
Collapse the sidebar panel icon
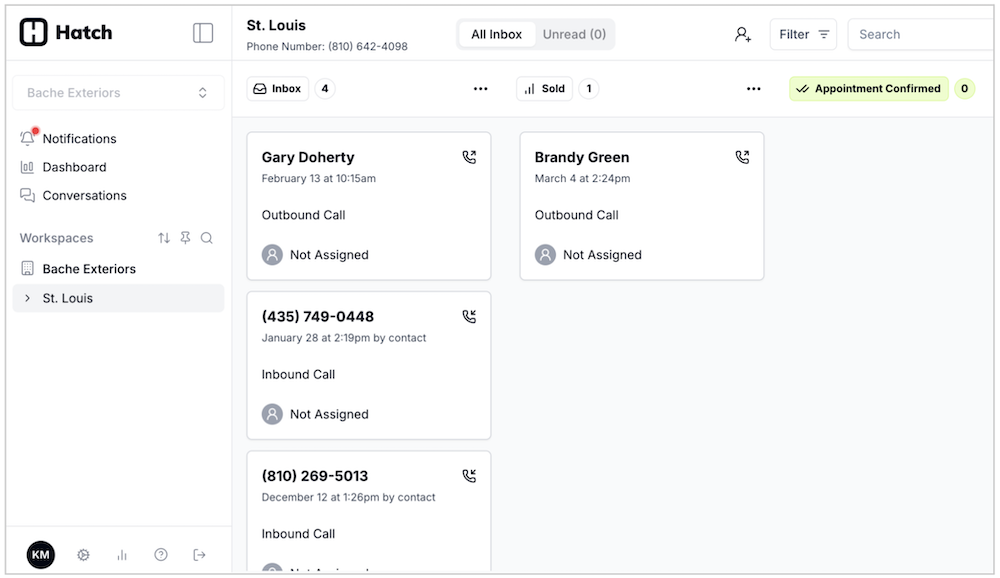point(203,33)
